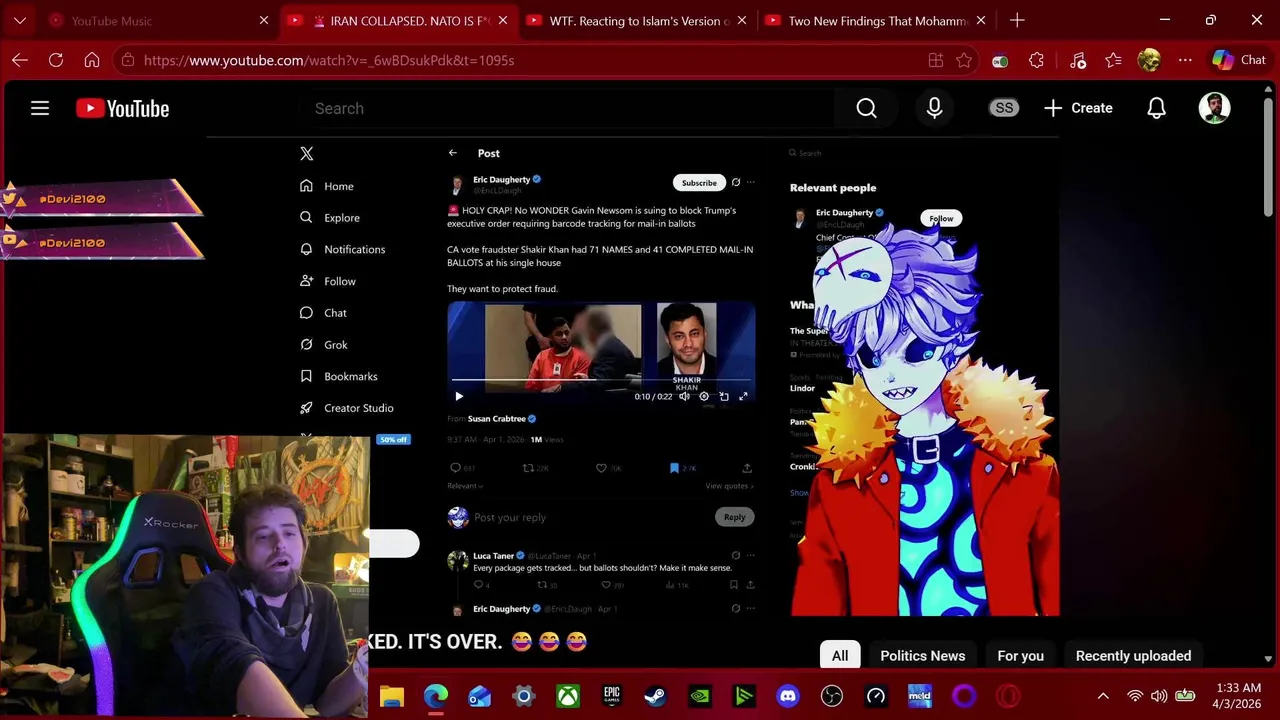Open File Explorer from the taskbar
Viewport: 1280px width, 720px height.
tap(391, 696)
